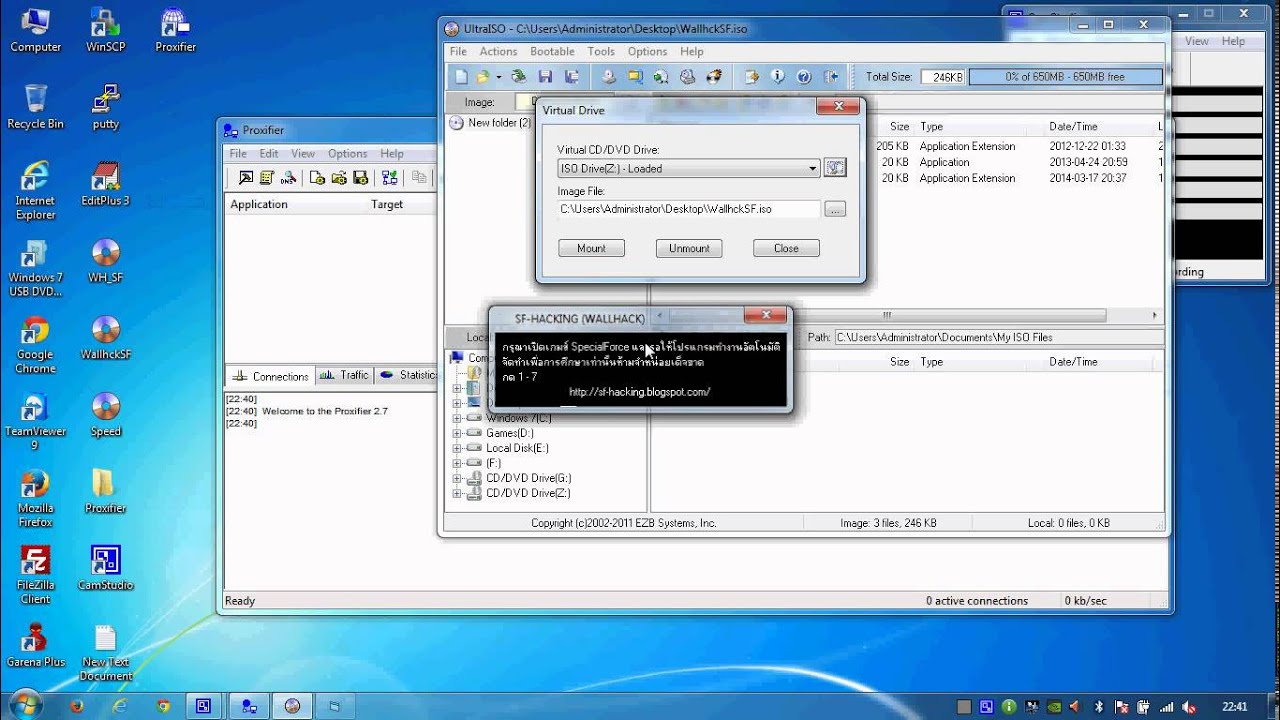The image size is (1280, 720).
Task: Click New profile icon in Proxifier toolbar
Action: pyautogui.click(x=318, y=178)
